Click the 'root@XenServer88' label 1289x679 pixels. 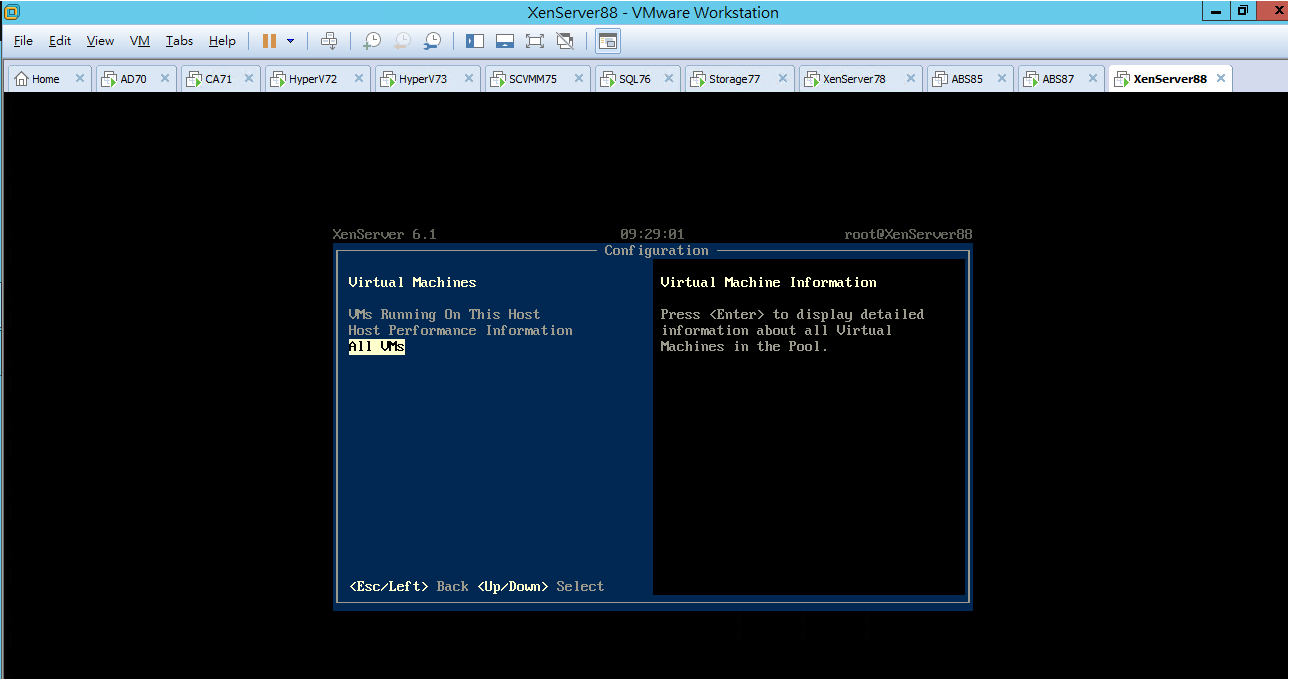point(908,234)
